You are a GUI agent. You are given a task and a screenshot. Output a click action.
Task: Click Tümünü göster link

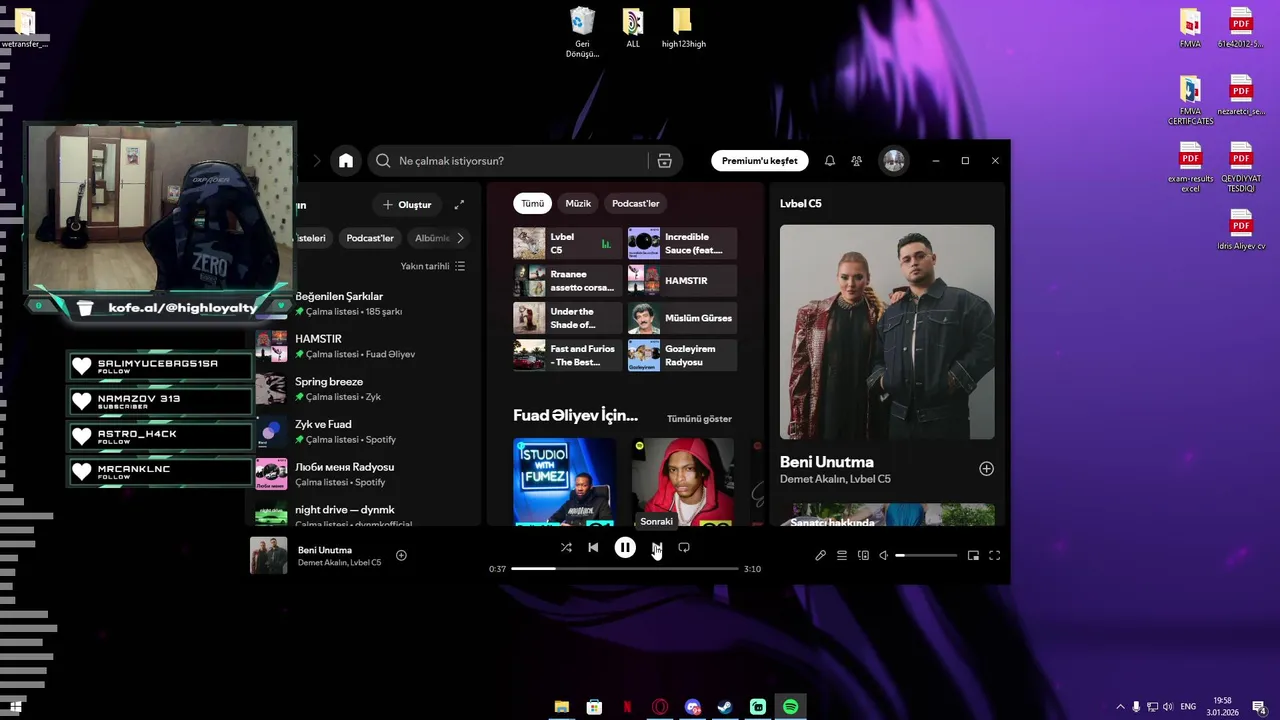(699, 419)
